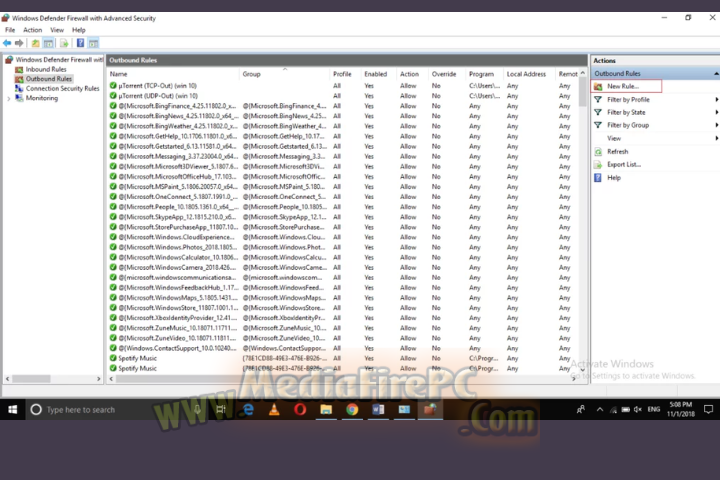The width and height of the screenshot is (720, 480).
Task: Select Inbound Rules in the tree
Action: pos(45,69)
